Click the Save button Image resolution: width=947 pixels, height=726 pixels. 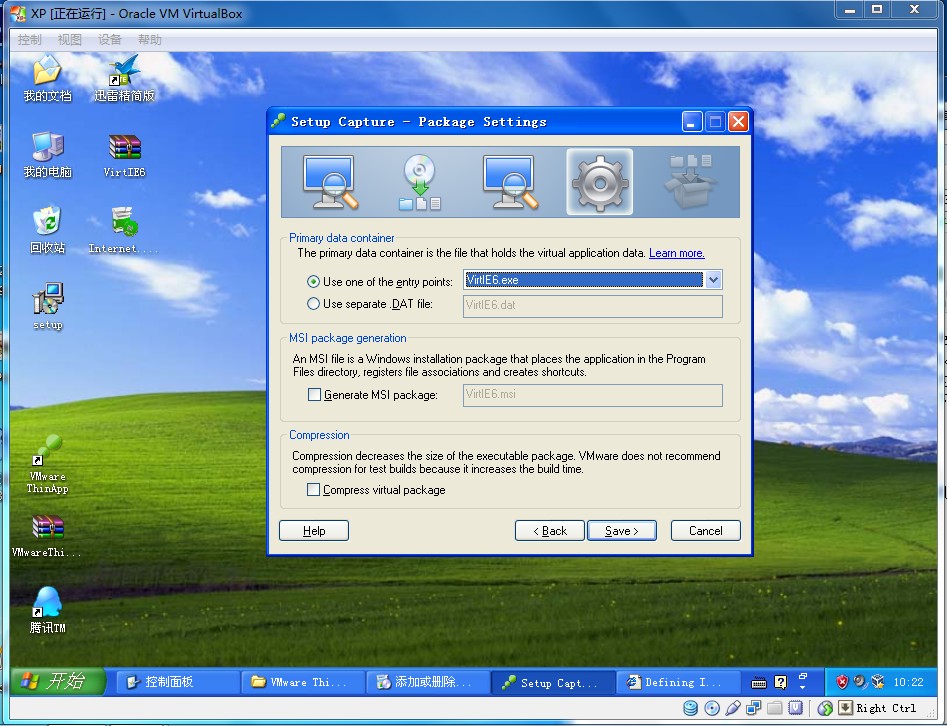tap(621, 530)
